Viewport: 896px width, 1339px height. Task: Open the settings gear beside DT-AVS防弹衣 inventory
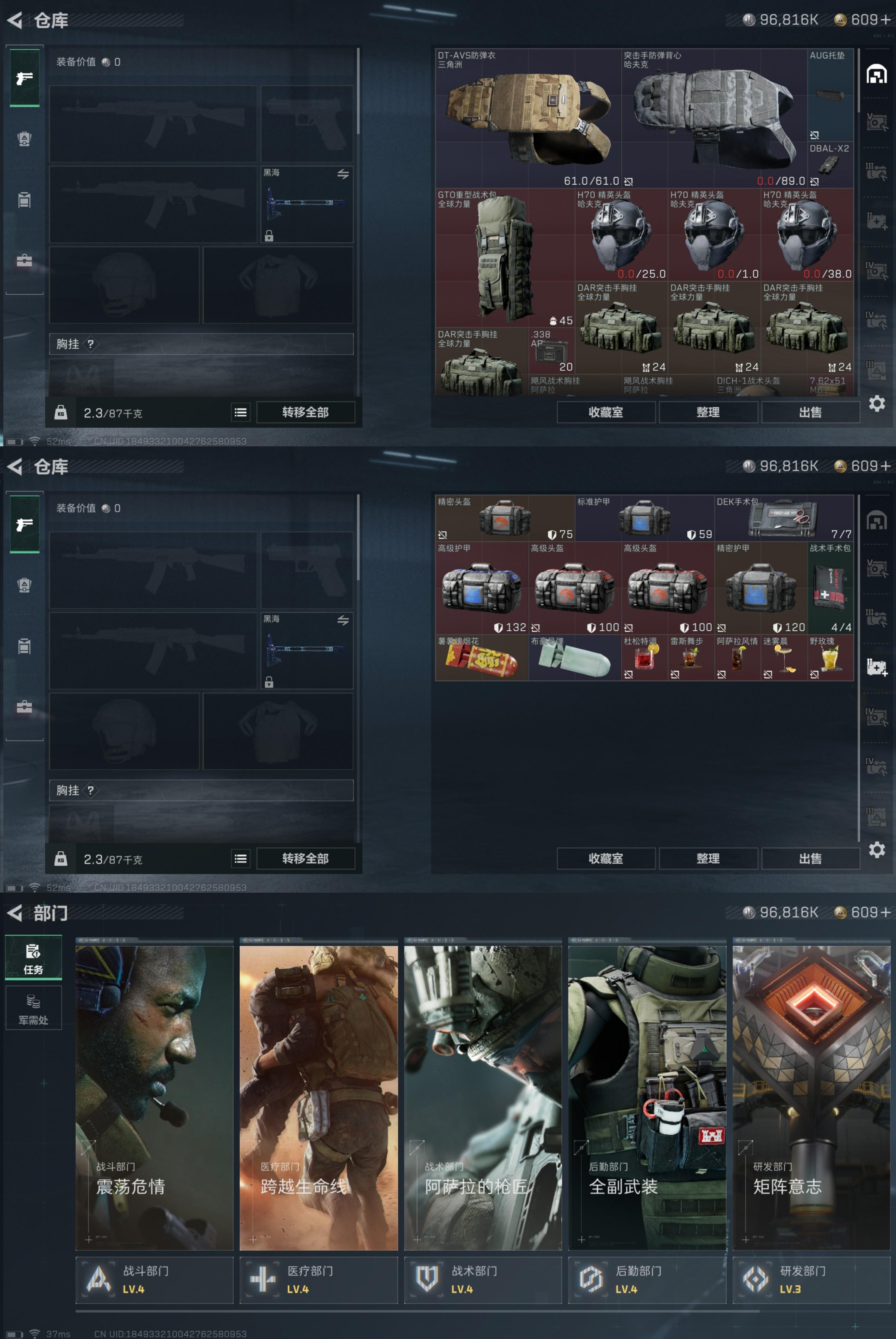pos(876,403)
